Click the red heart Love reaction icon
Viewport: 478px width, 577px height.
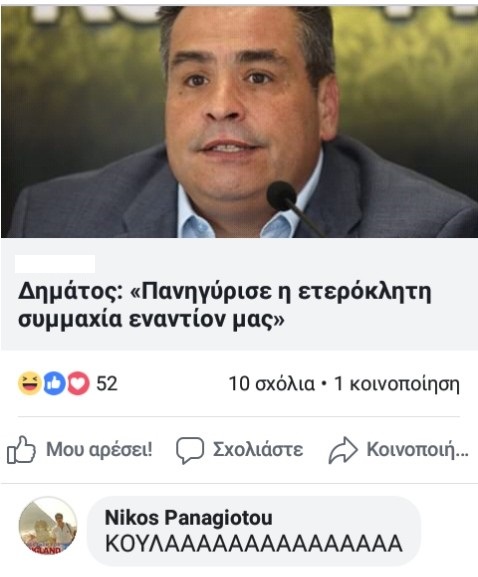(78, 383)
